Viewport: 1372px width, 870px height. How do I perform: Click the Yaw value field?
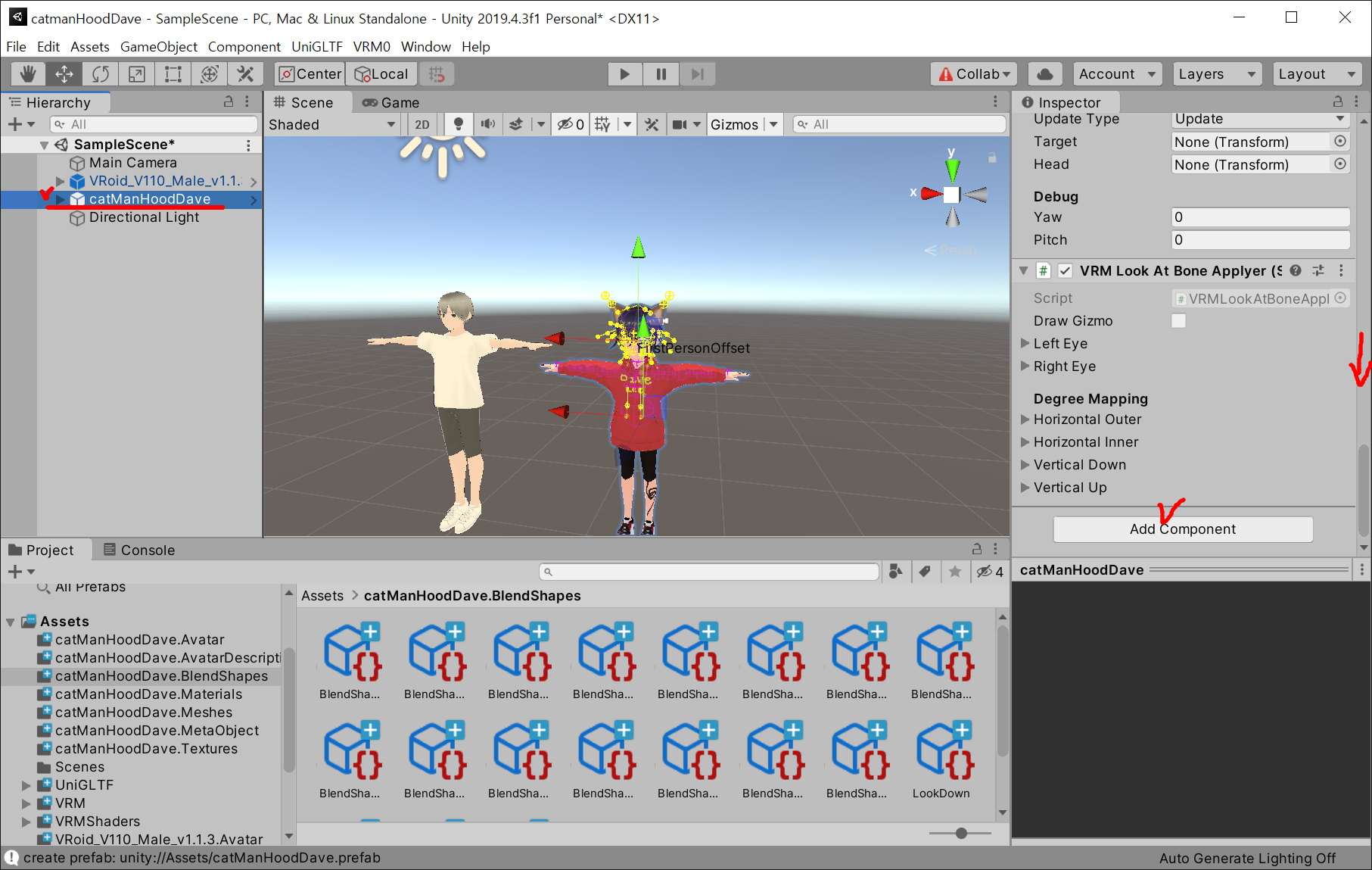tap(1261, 217)
